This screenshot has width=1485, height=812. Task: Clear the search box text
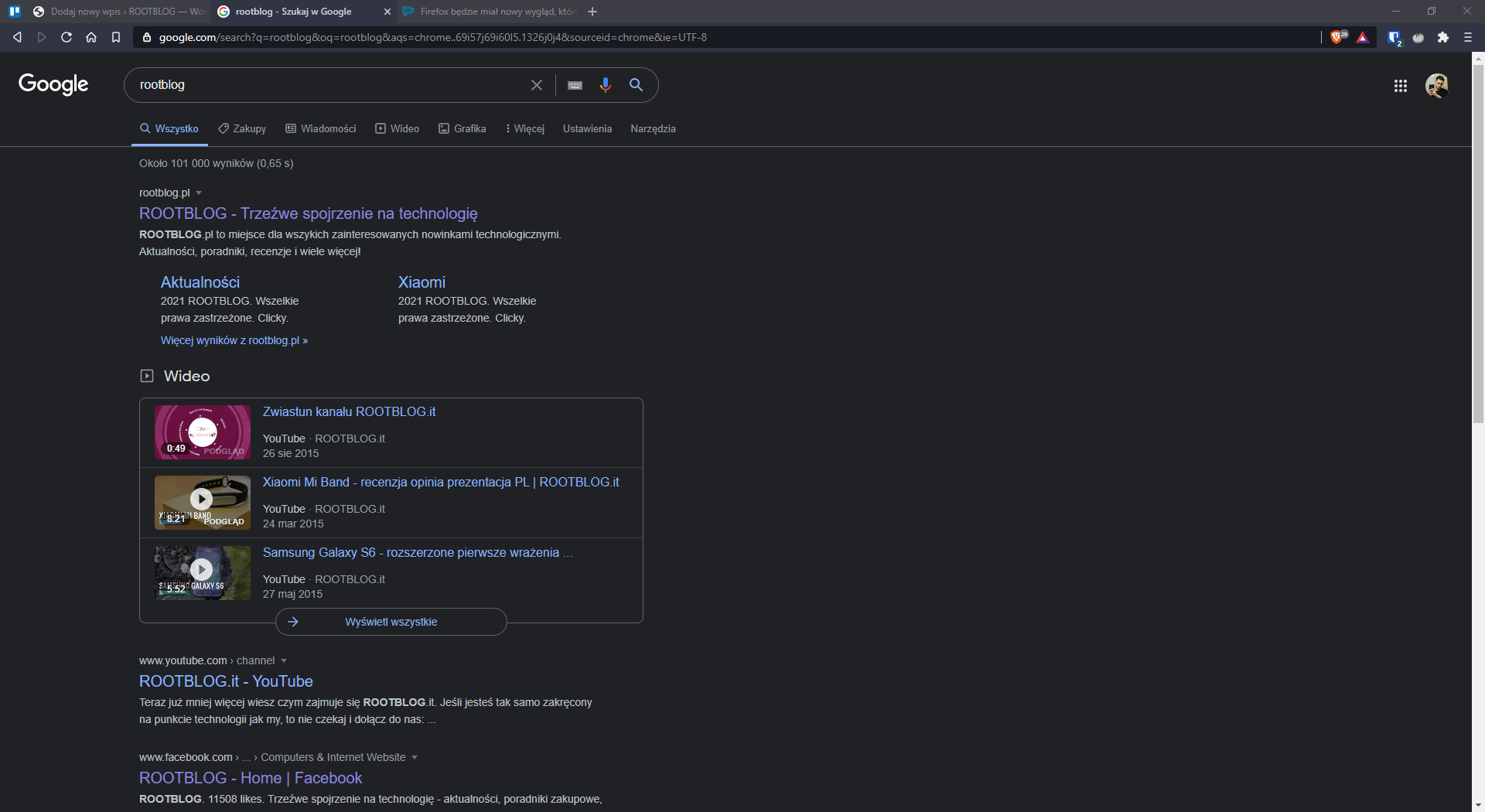pos(536,85)
